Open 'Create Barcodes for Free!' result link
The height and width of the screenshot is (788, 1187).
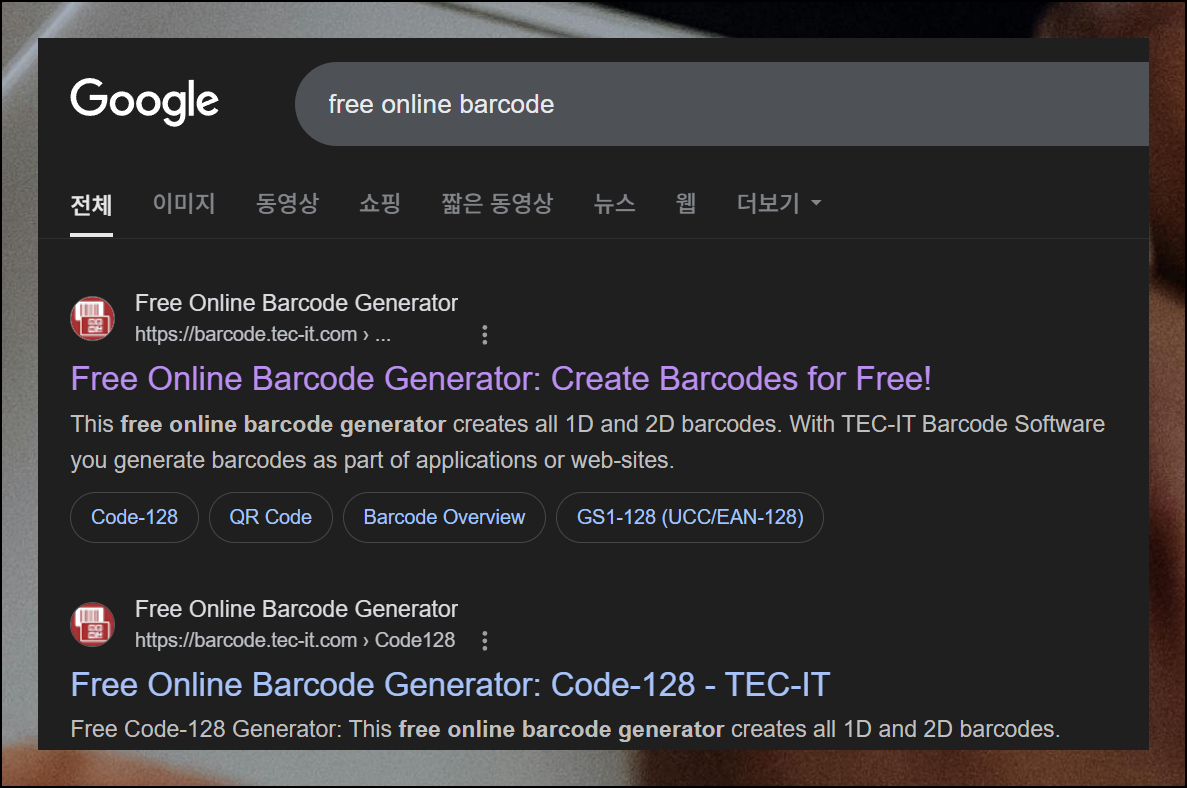click(500, 378)
